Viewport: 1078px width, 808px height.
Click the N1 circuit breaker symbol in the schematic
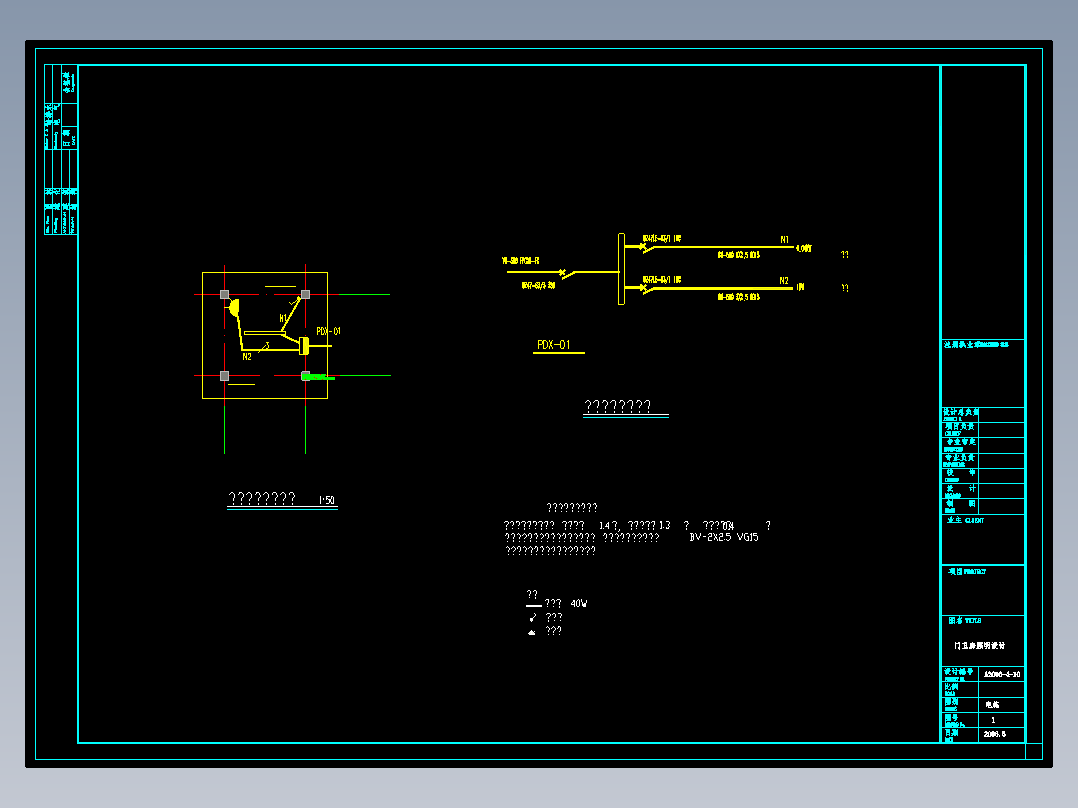pyautogui.click(x=646, y=248)
